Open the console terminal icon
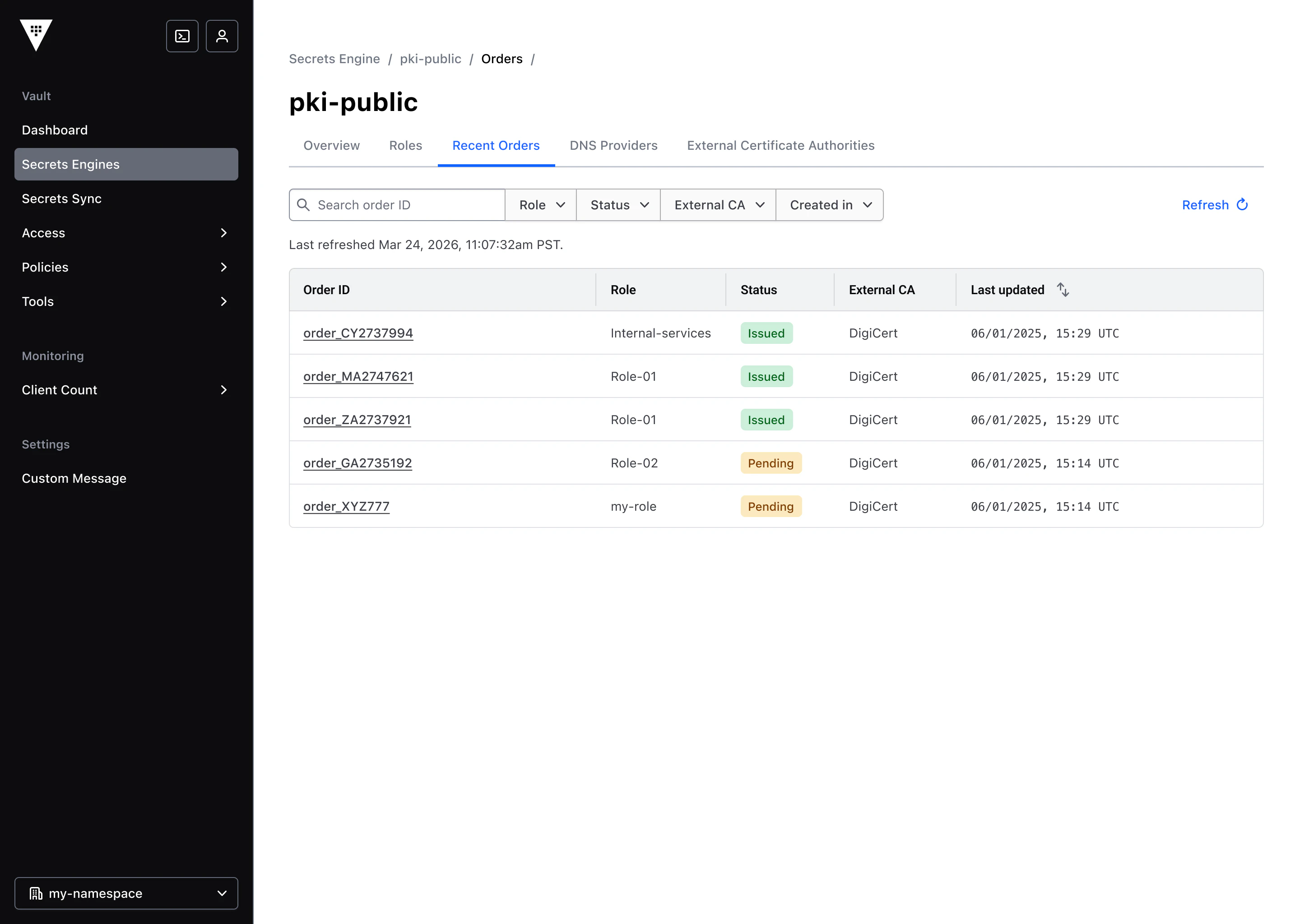This screenshot has height=924, width=1300. (182, 37)
